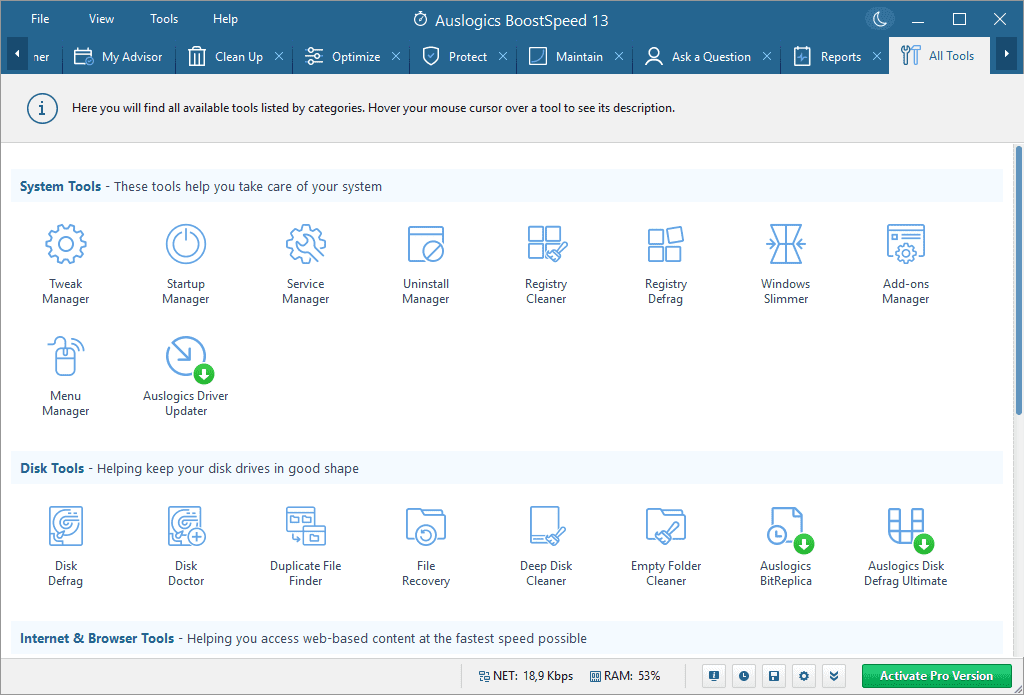
Task: Download Auslogics Disk Defrag Ultimate
Action: coord(906,546)
